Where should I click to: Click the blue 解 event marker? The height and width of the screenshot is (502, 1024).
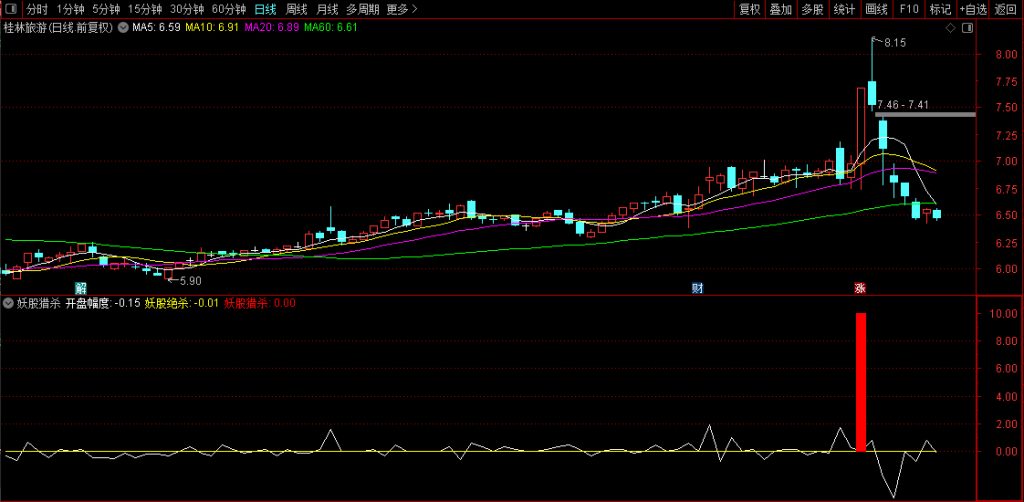pos(80,288)
